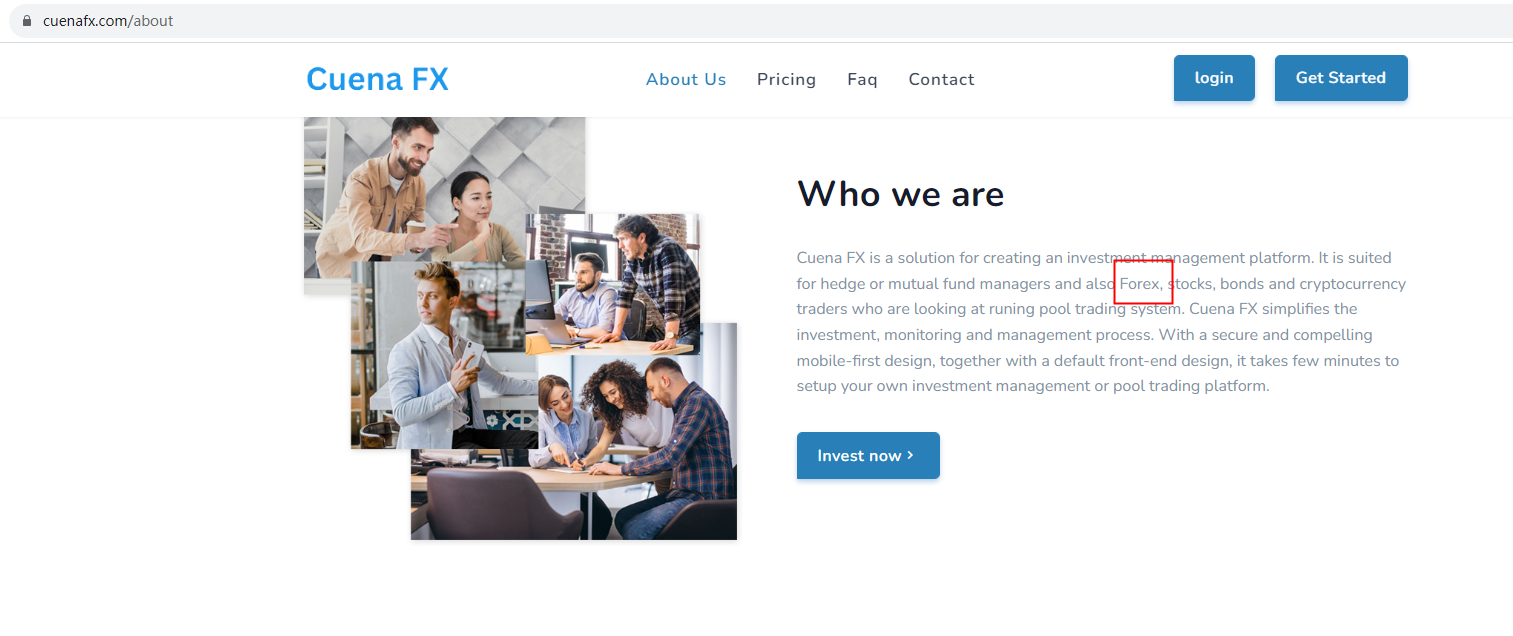Screen dimensions: 1513x636
Task: Click the cuenafx.com/about URL field
Action: pyautogui.click(x=760, y=21)
